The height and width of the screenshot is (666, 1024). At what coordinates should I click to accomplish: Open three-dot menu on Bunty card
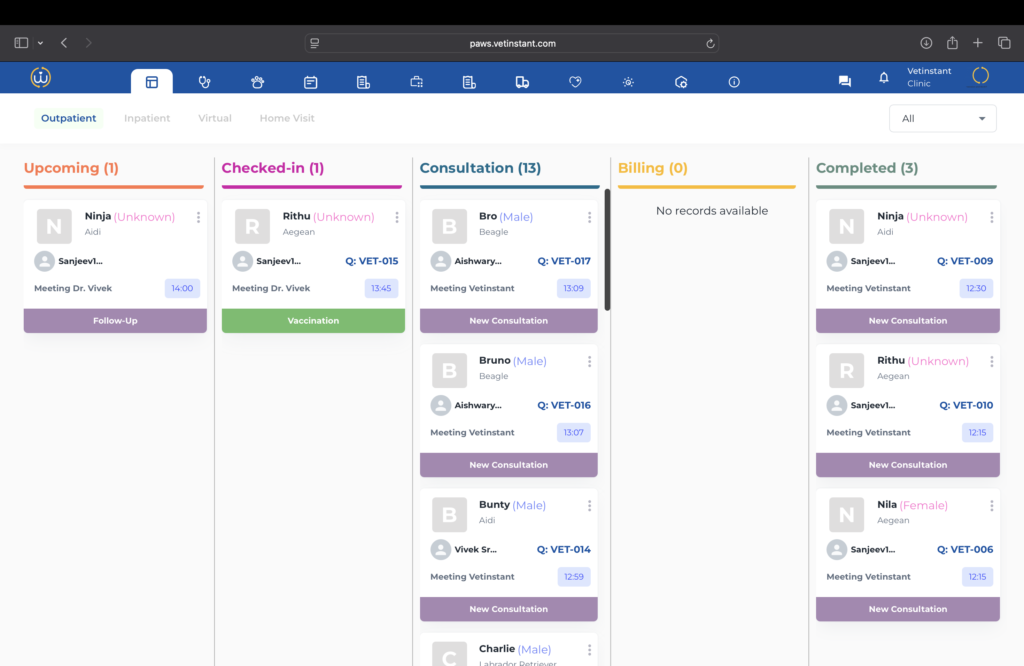[590, 506]
